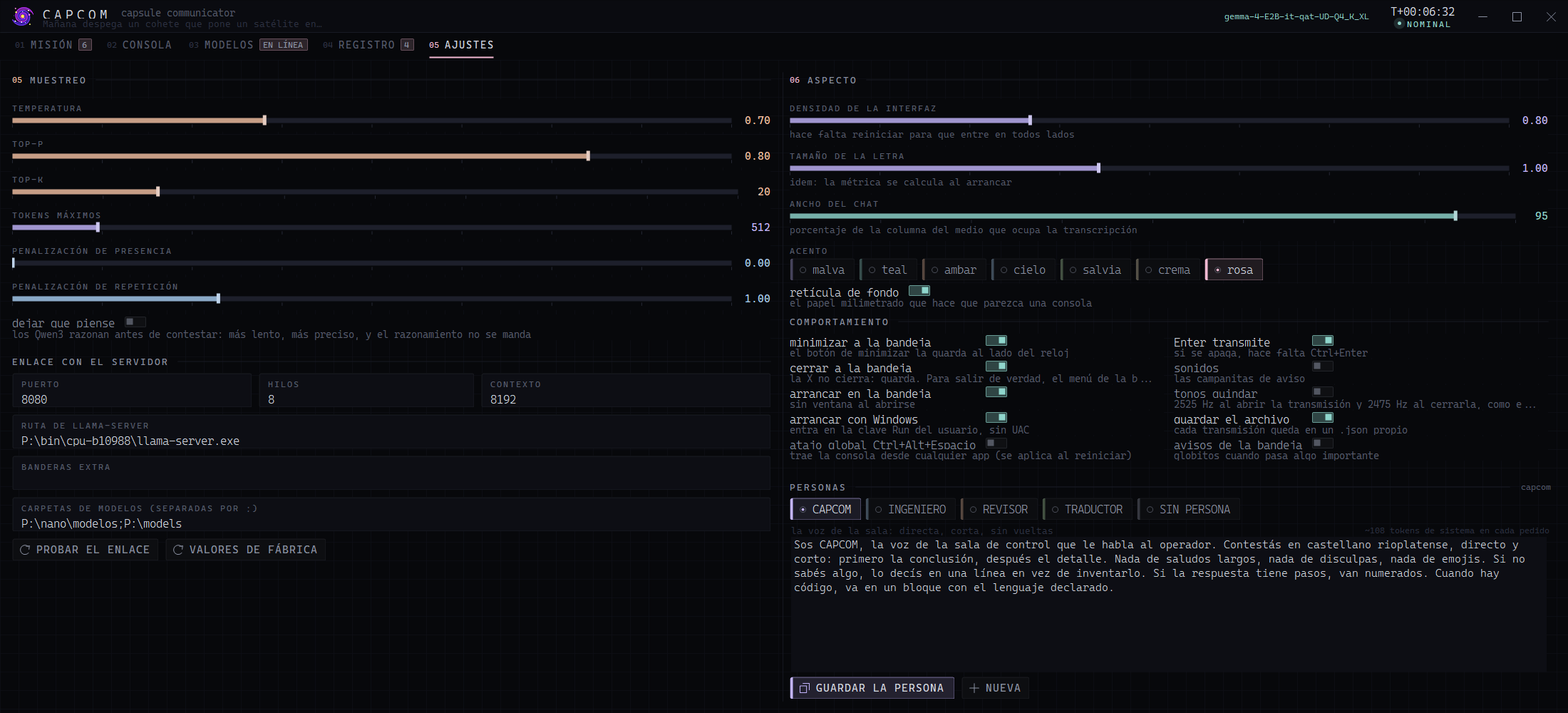The image size is (1568, 713).
Task: Click the Puerto input field
Action: pyautogui.click(x=132, y=391)
